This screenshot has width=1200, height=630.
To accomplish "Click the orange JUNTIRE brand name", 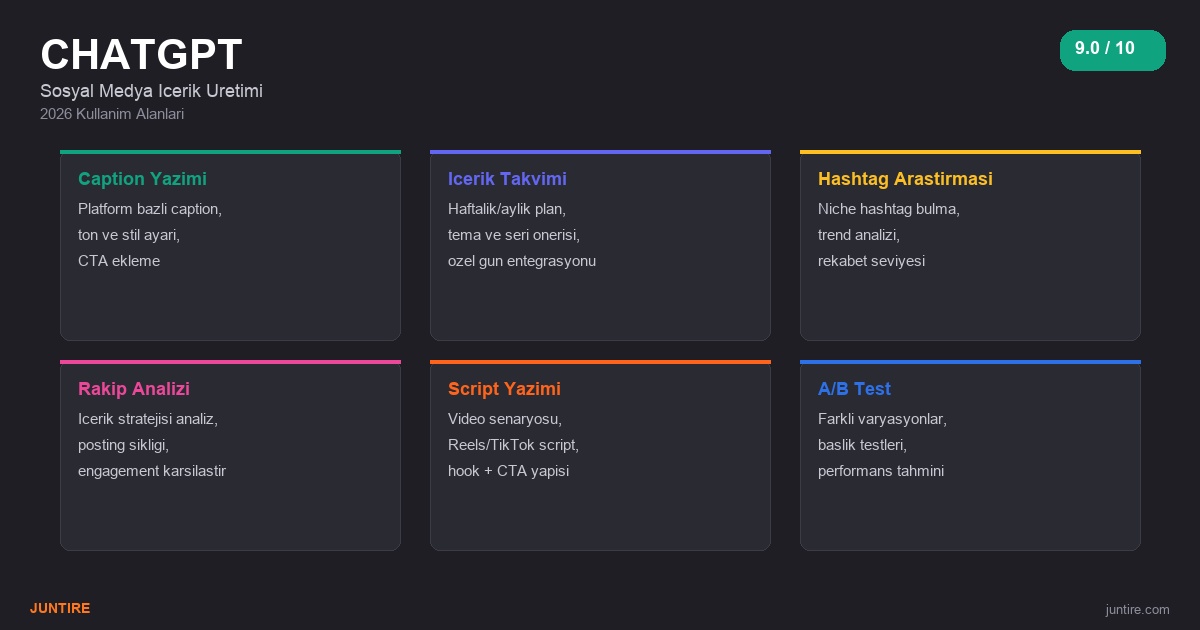I will click(x=60, y=608).
